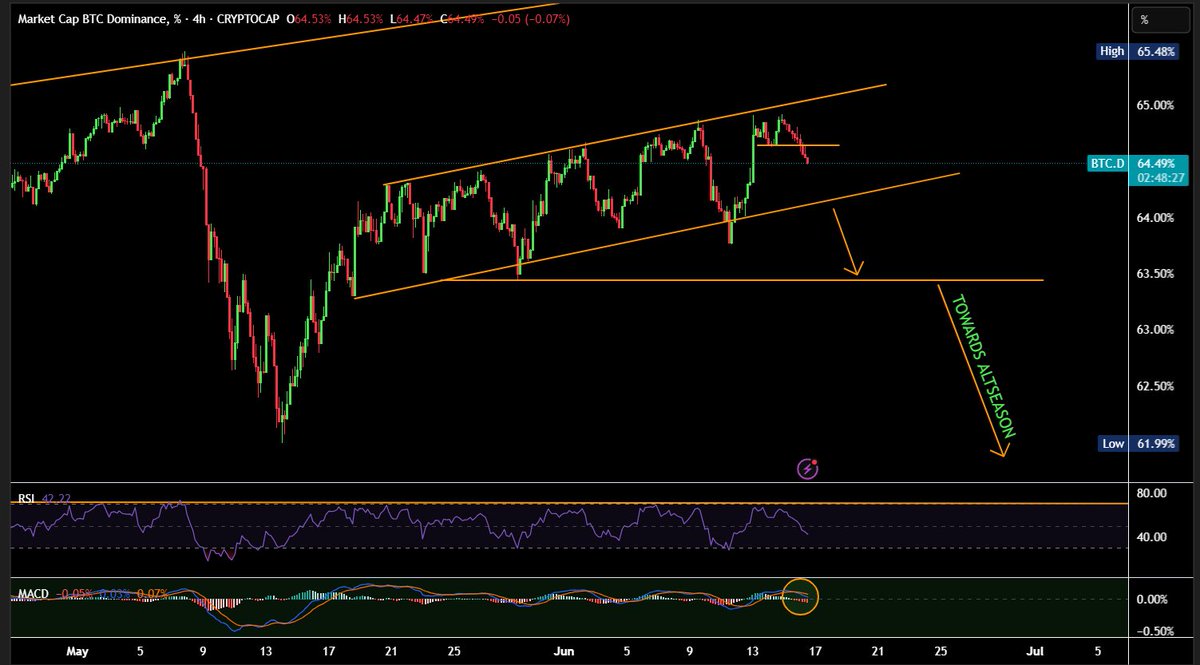
Task: Select the TOWARDS ALTSEASON text annotation
Action: point(983,367)
